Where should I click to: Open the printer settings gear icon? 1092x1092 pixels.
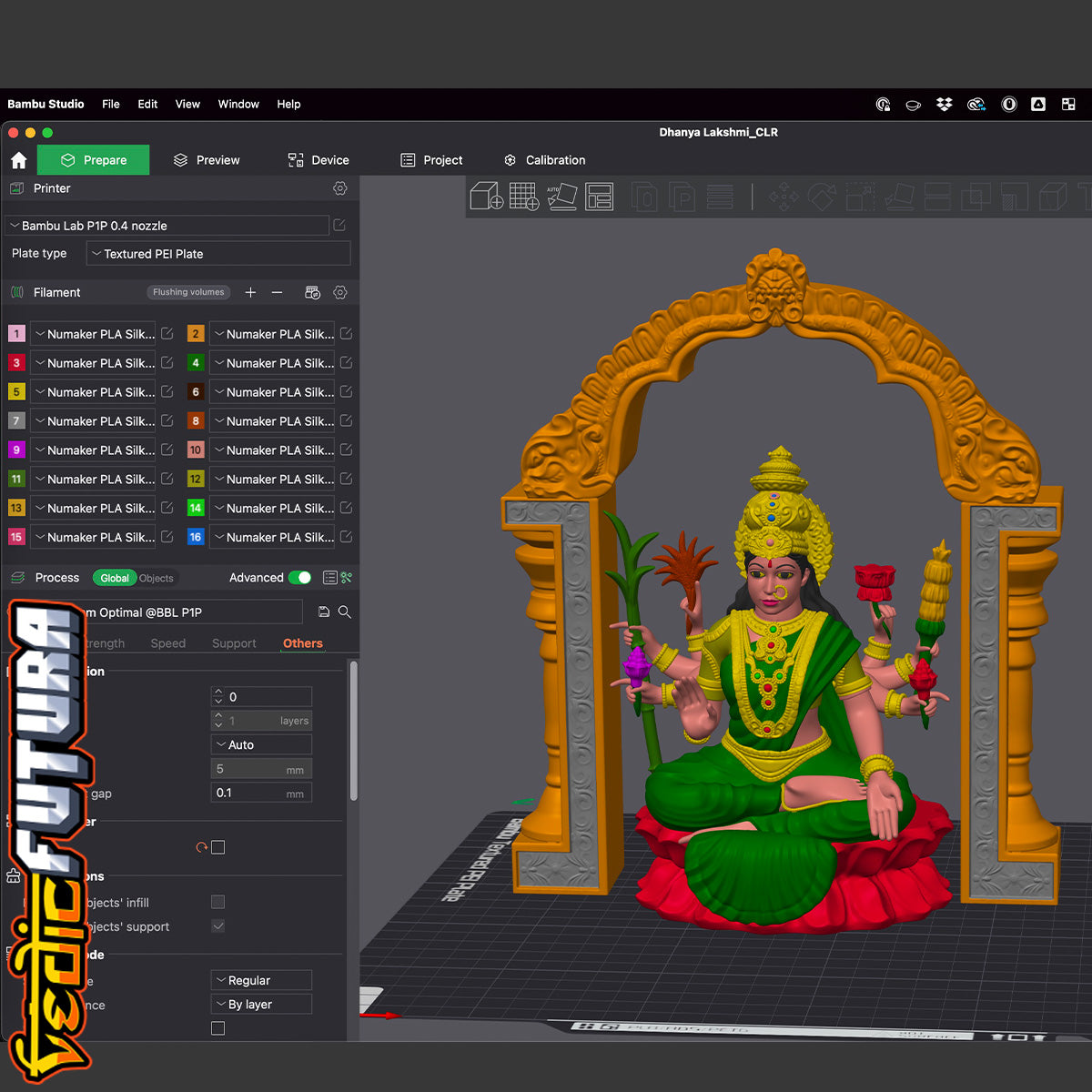339,188
